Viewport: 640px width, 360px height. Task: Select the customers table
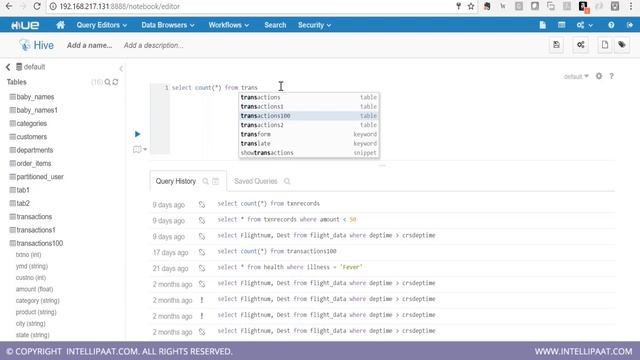[31, 137]
